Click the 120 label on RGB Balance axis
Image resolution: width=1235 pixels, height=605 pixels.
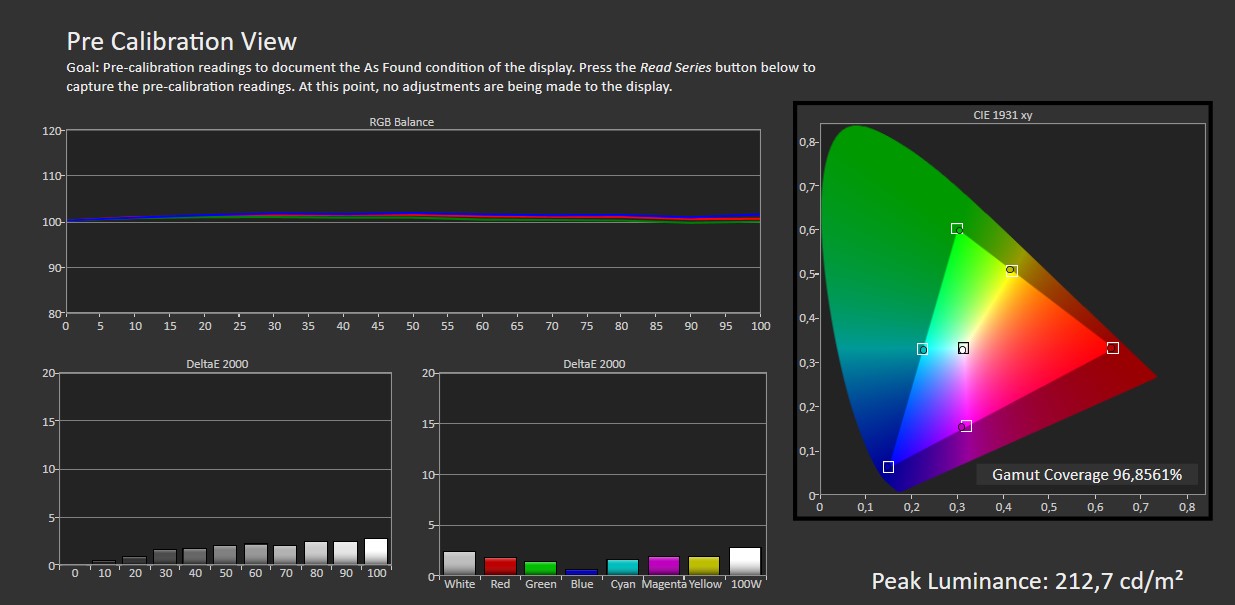pos(52,131)
